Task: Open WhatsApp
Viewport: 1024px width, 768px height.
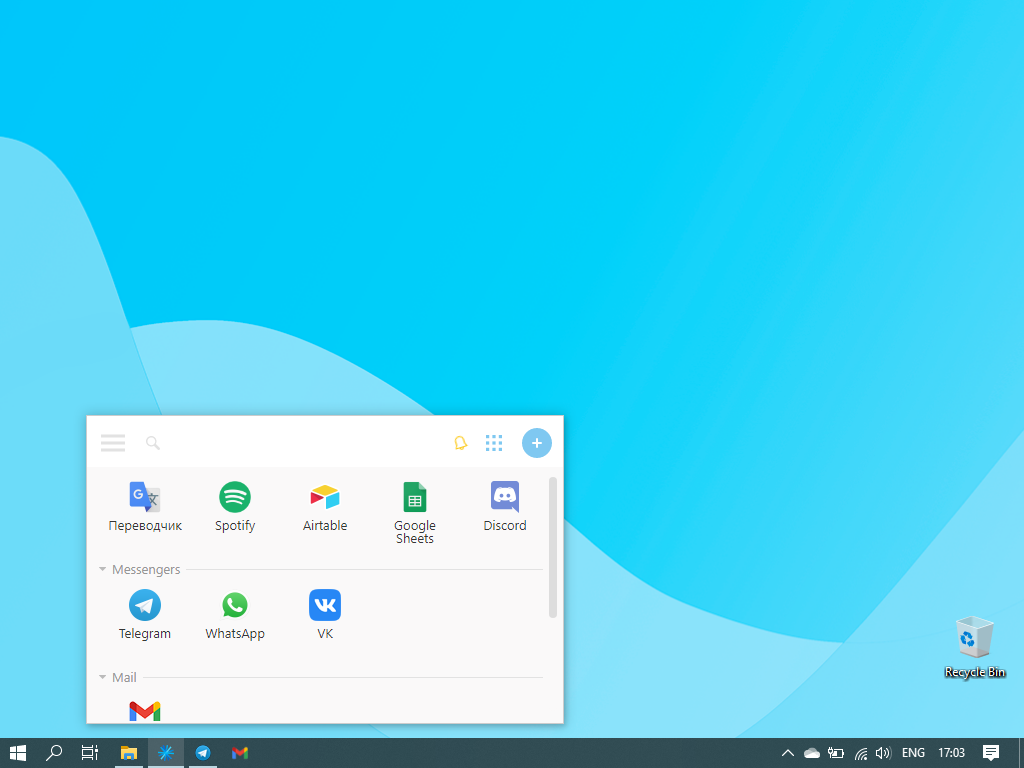Action: click(x=234, y=605)
